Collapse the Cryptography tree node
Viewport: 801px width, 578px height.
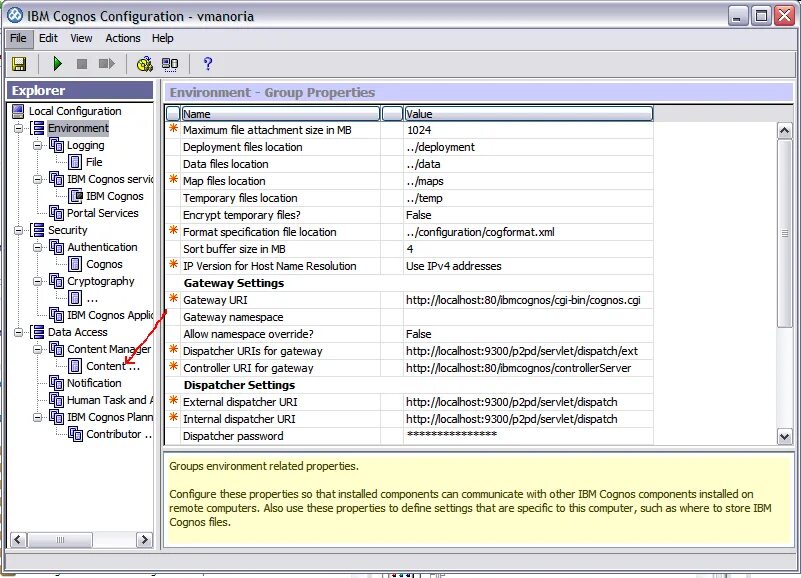[38, 282]
